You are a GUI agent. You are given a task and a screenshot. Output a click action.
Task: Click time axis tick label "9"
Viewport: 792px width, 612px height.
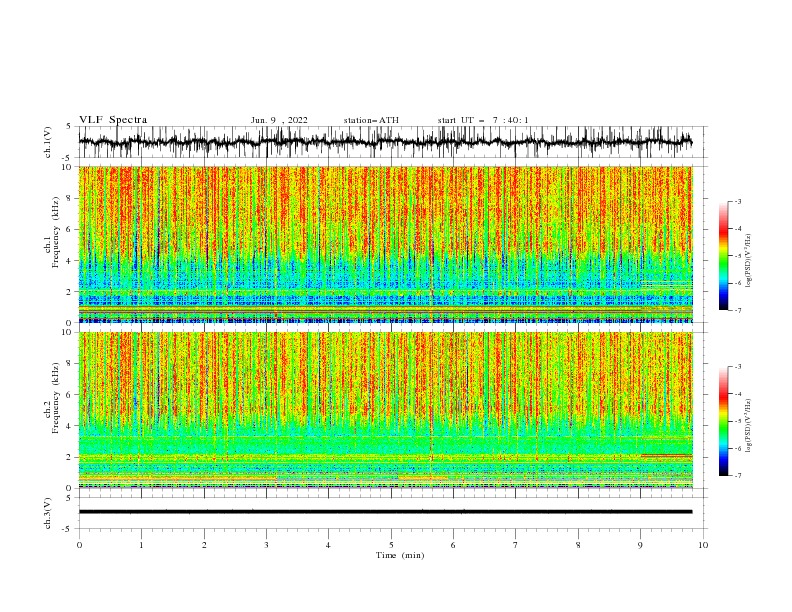click(640, 545)
